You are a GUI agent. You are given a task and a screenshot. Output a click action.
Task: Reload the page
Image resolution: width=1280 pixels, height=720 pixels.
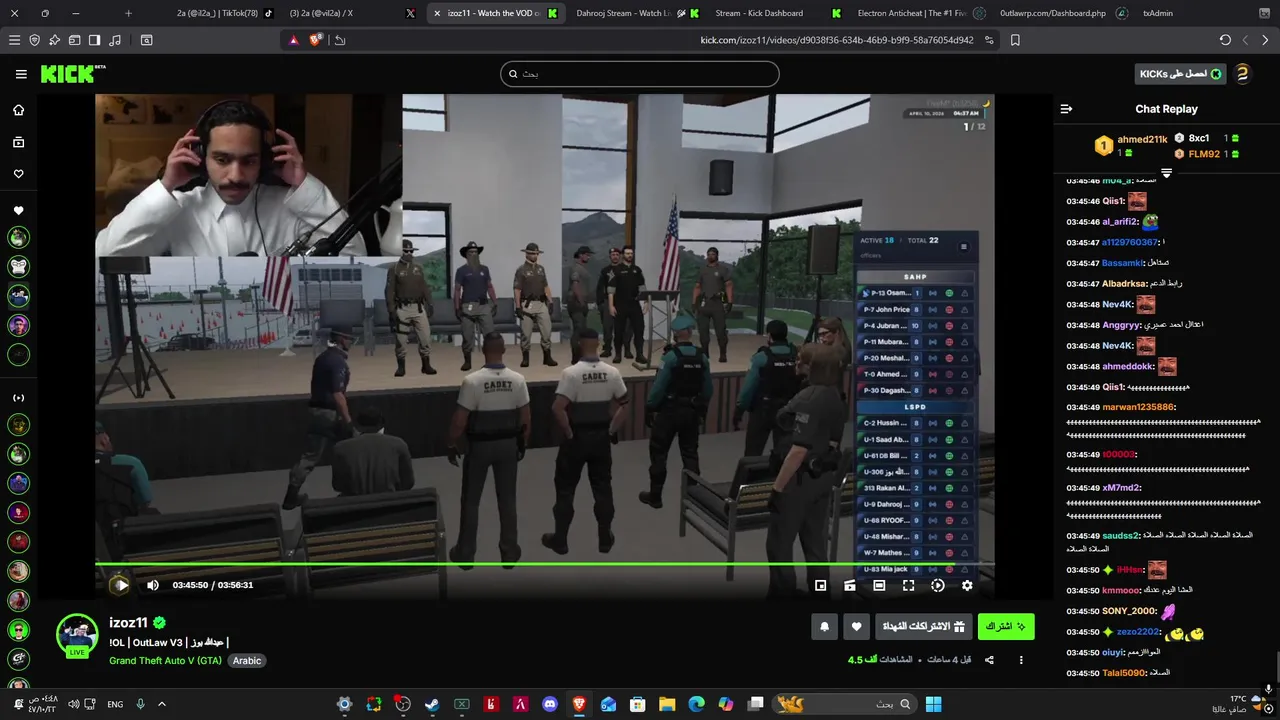(x=1225, y=40)
